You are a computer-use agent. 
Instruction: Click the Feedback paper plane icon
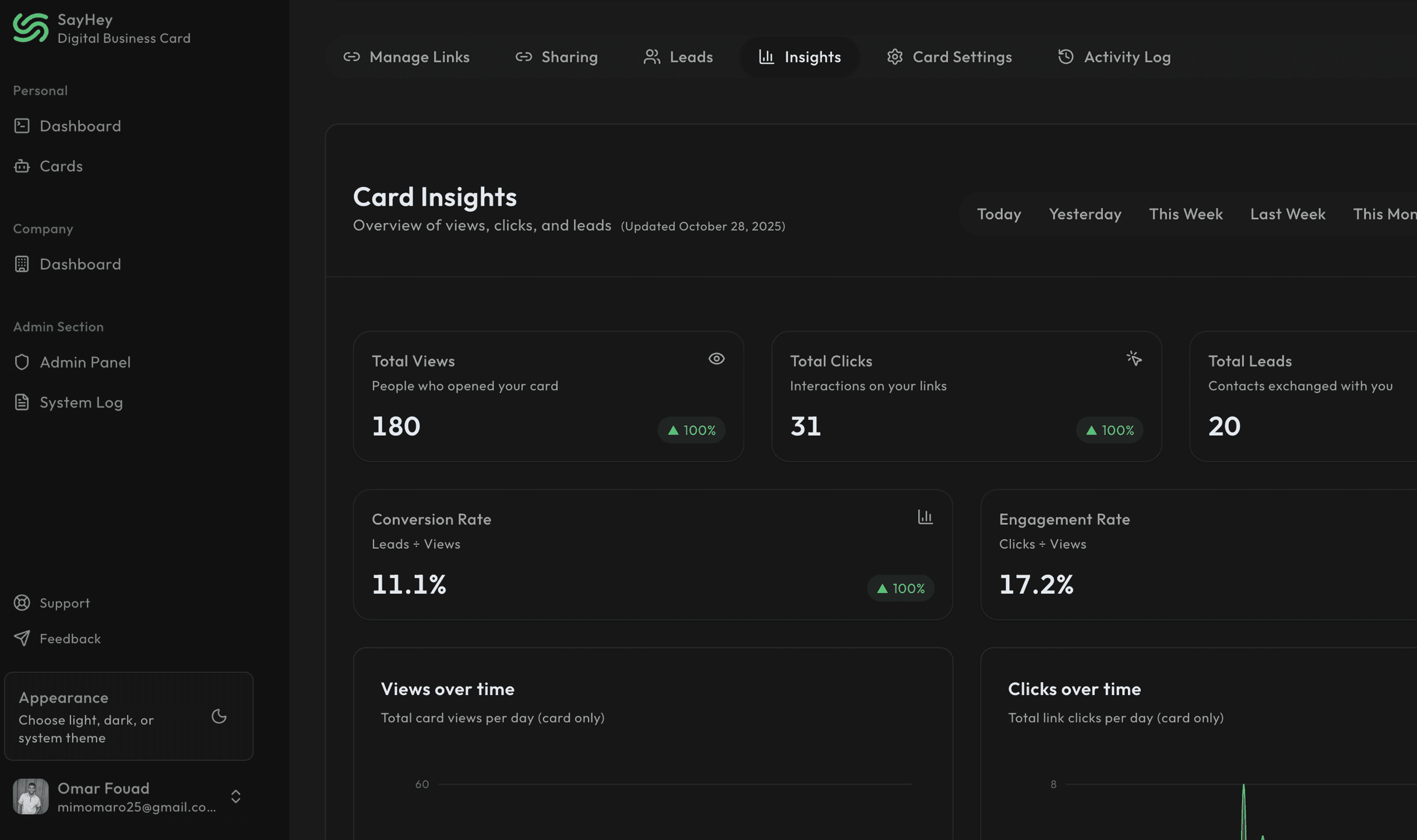point(22,638)
